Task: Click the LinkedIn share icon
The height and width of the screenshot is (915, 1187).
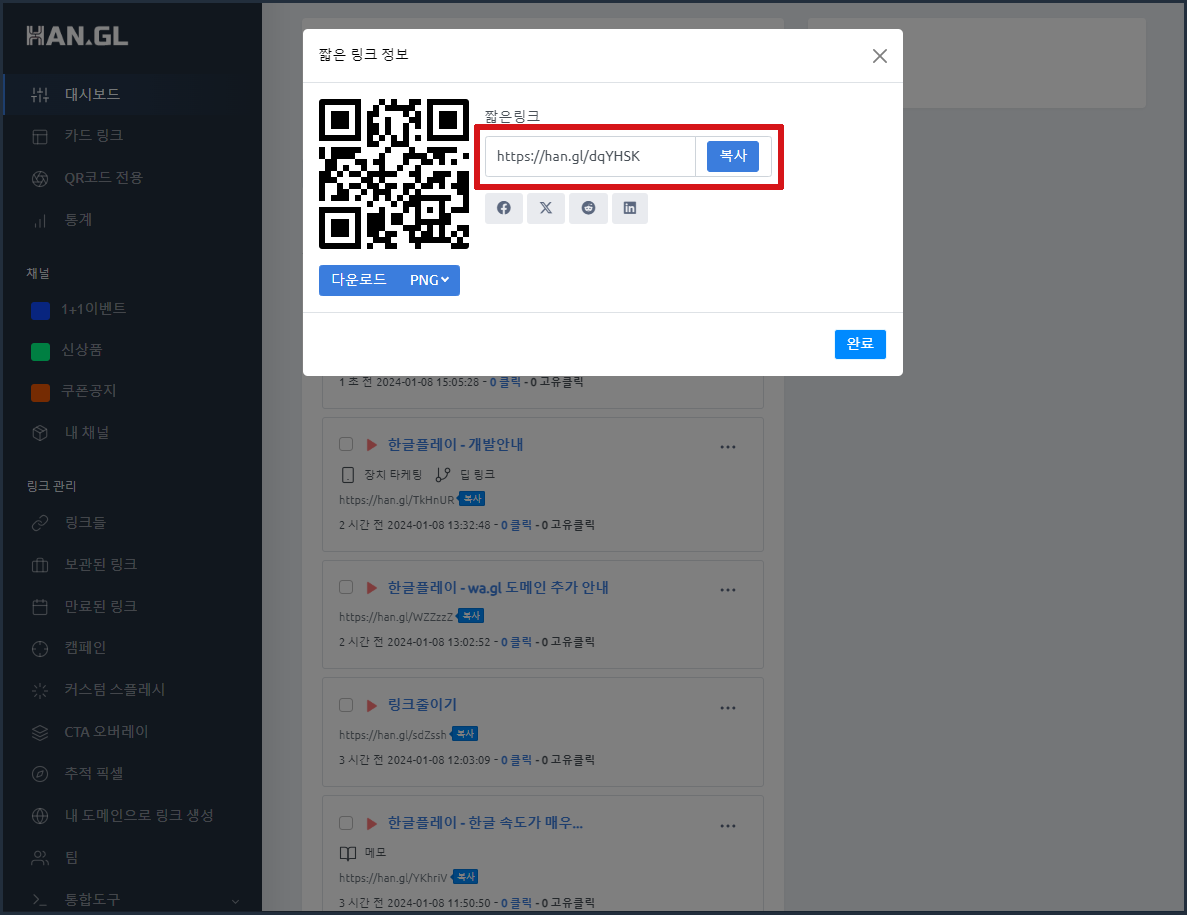Action: point(630,208)
